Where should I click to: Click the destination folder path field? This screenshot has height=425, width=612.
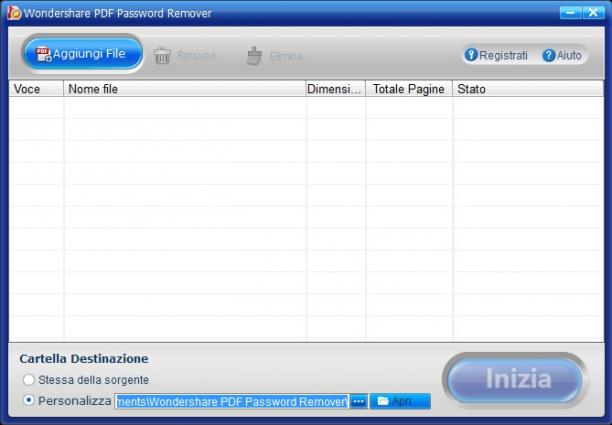232,401
